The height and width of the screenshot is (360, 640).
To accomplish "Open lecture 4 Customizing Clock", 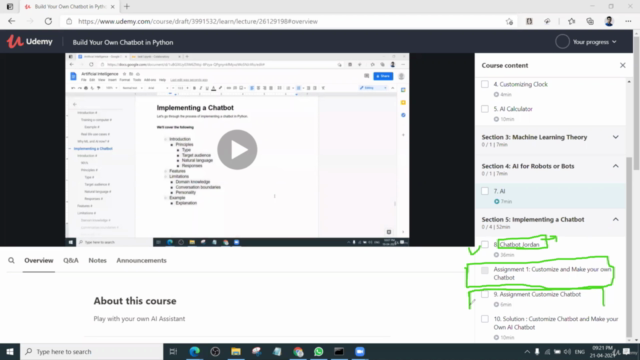I will point(520,84).
